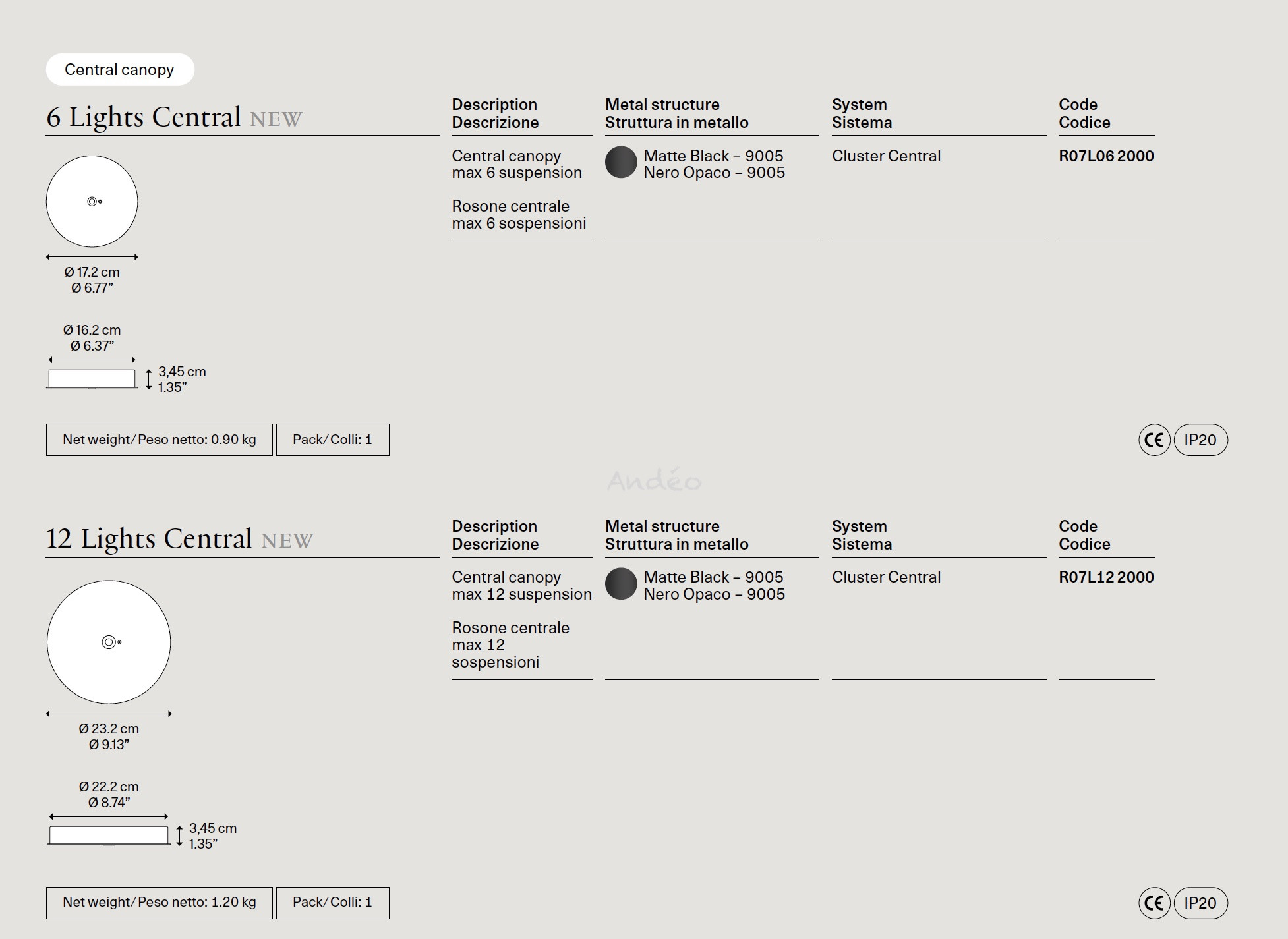Select the Matte Black swatch for 12 Lights
This screenshot has width=1288, height=939.
(x=621, y=584)
